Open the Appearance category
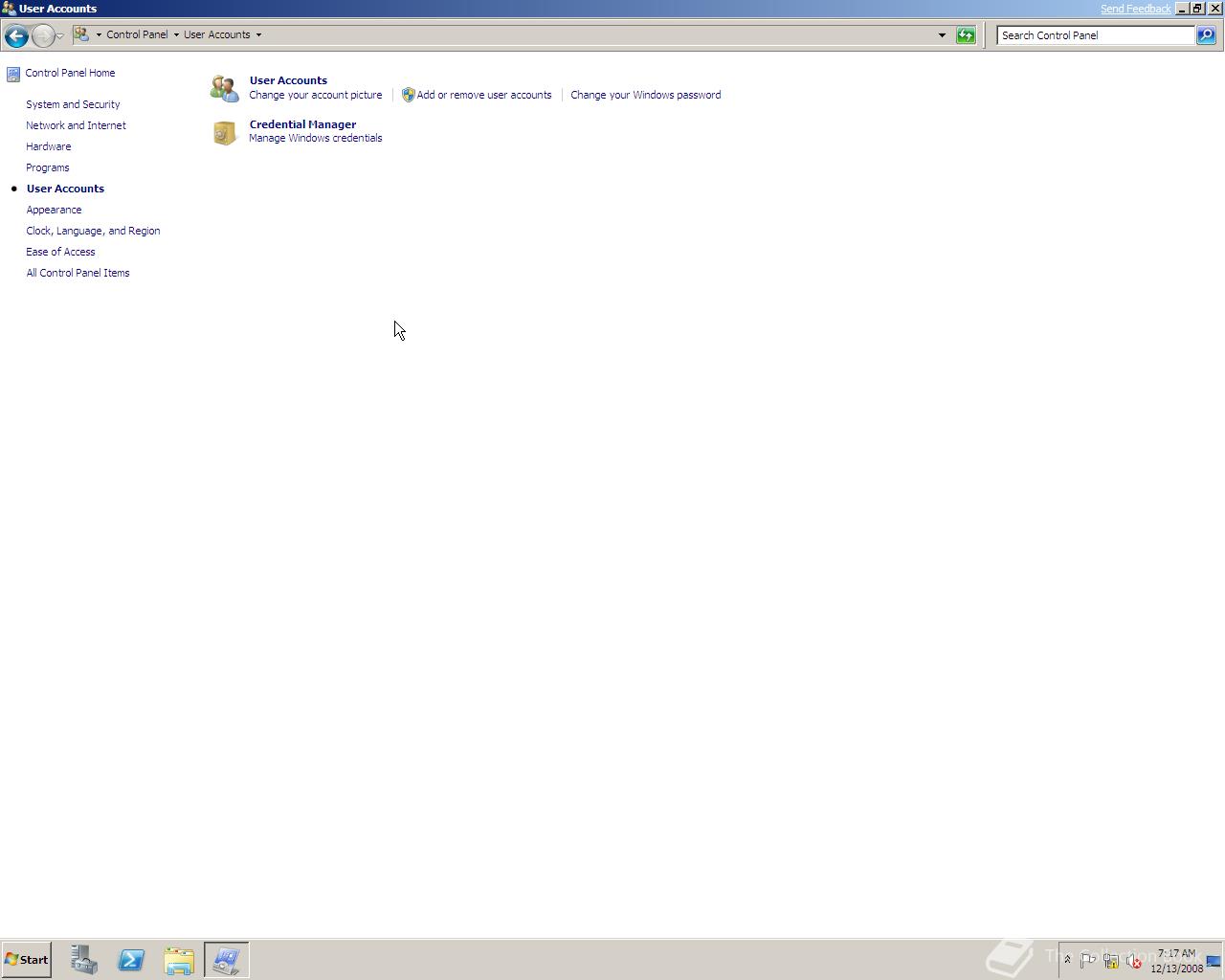The width and height of the screenshot is (1225, 980). 54,210
